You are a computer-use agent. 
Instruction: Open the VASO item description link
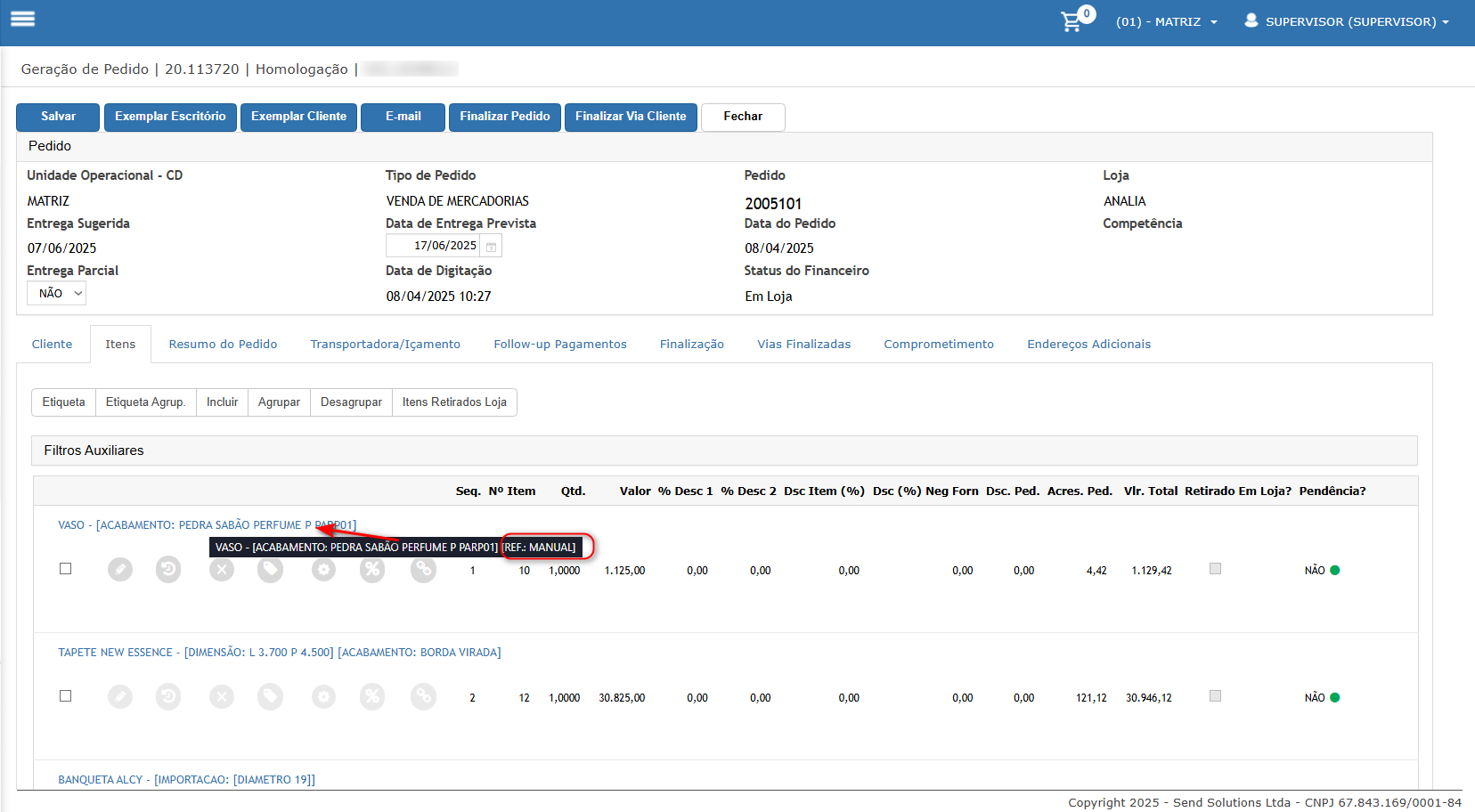click(x=207, y=525)
